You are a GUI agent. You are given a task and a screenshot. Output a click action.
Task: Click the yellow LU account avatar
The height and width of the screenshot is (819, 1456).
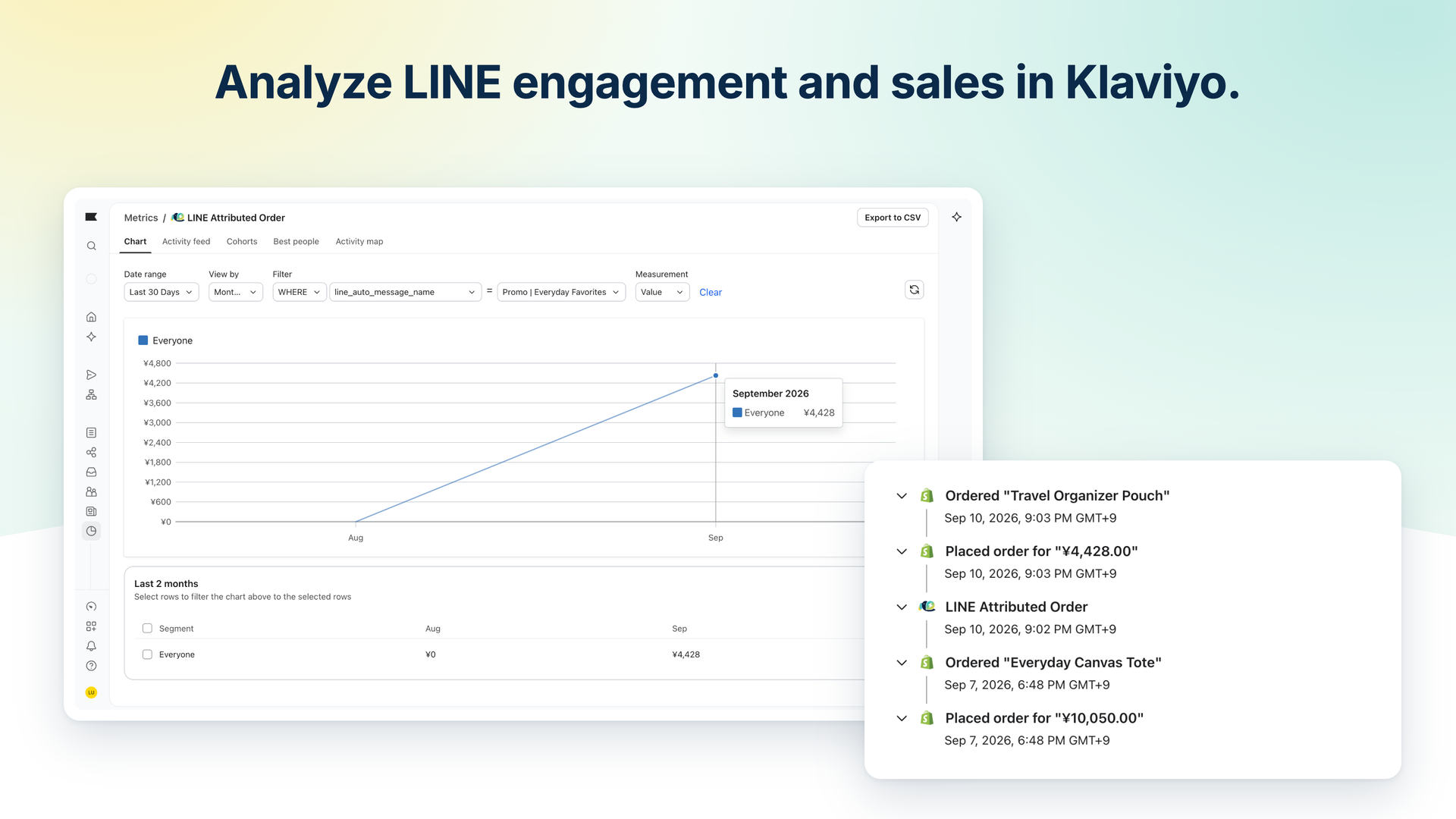[91, 692]
